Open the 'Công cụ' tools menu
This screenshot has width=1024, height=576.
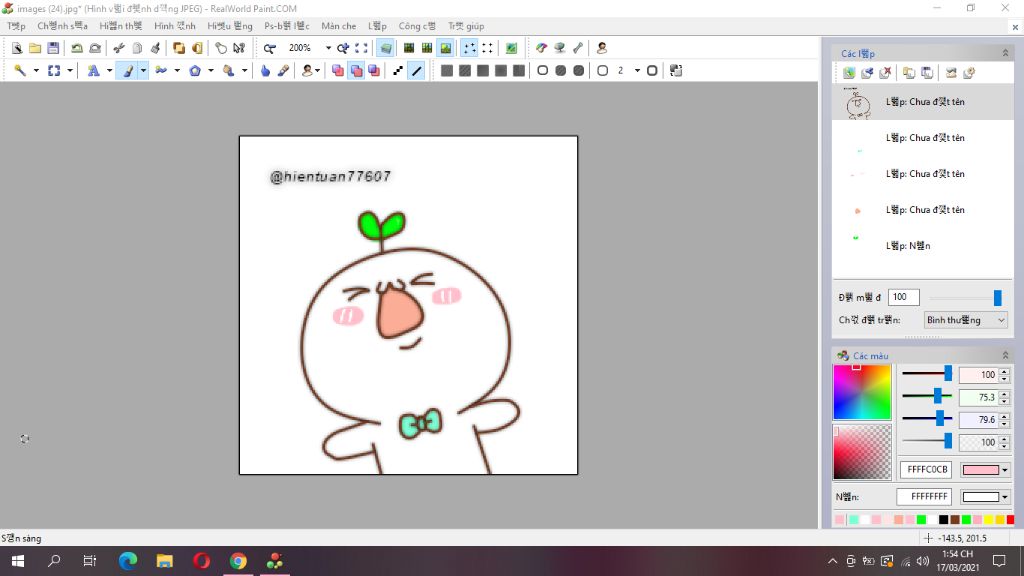pyautogui.click(x=417, y=26)
